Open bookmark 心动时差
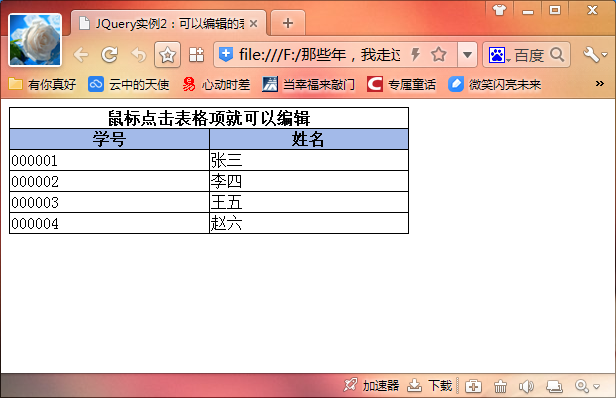The image size is (616, 398). (216, 84)
